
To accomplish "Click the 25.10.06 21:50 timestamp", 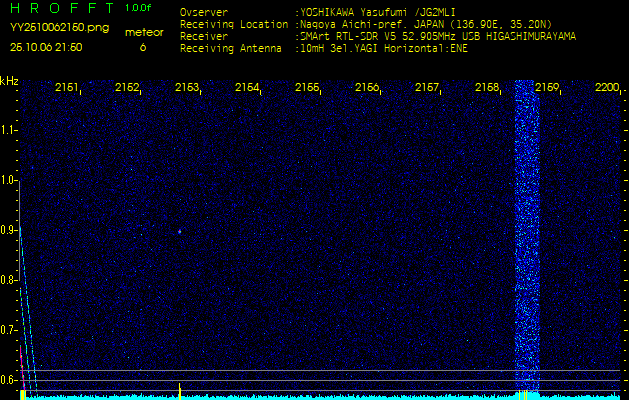I will coord(46,47).
